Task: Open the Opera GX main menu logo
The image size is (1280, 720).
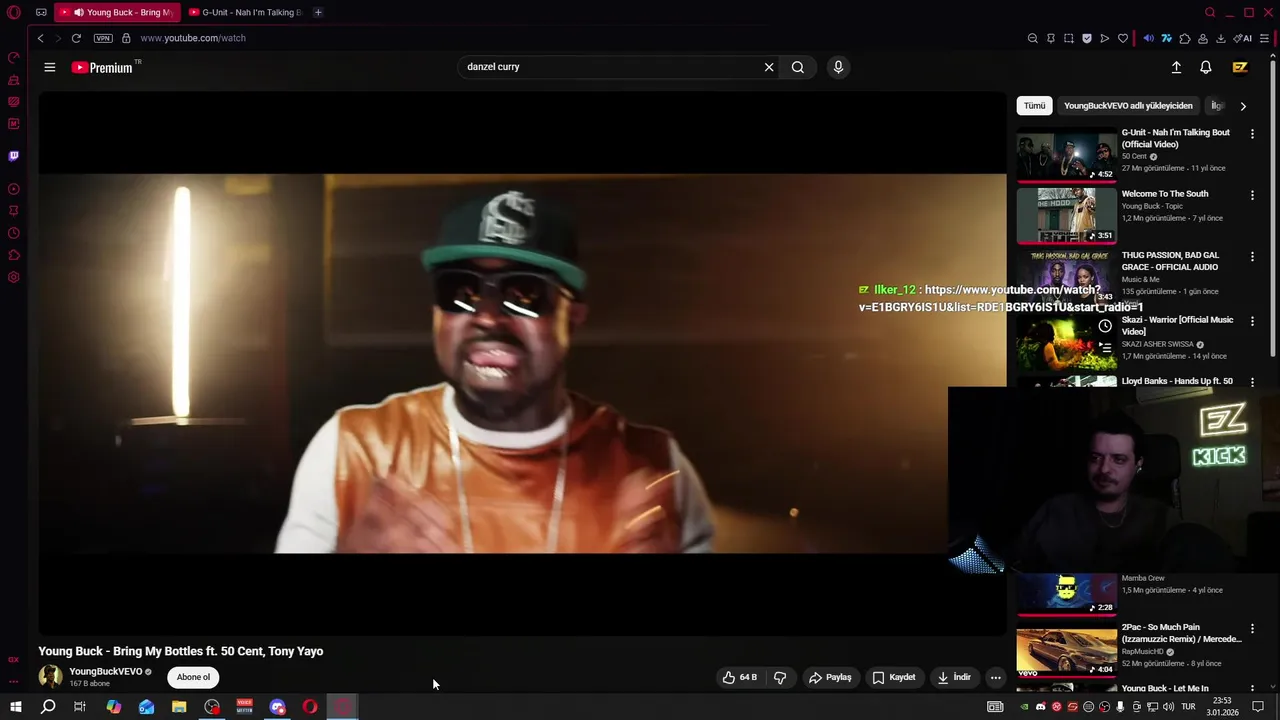Action: point(14,12)
